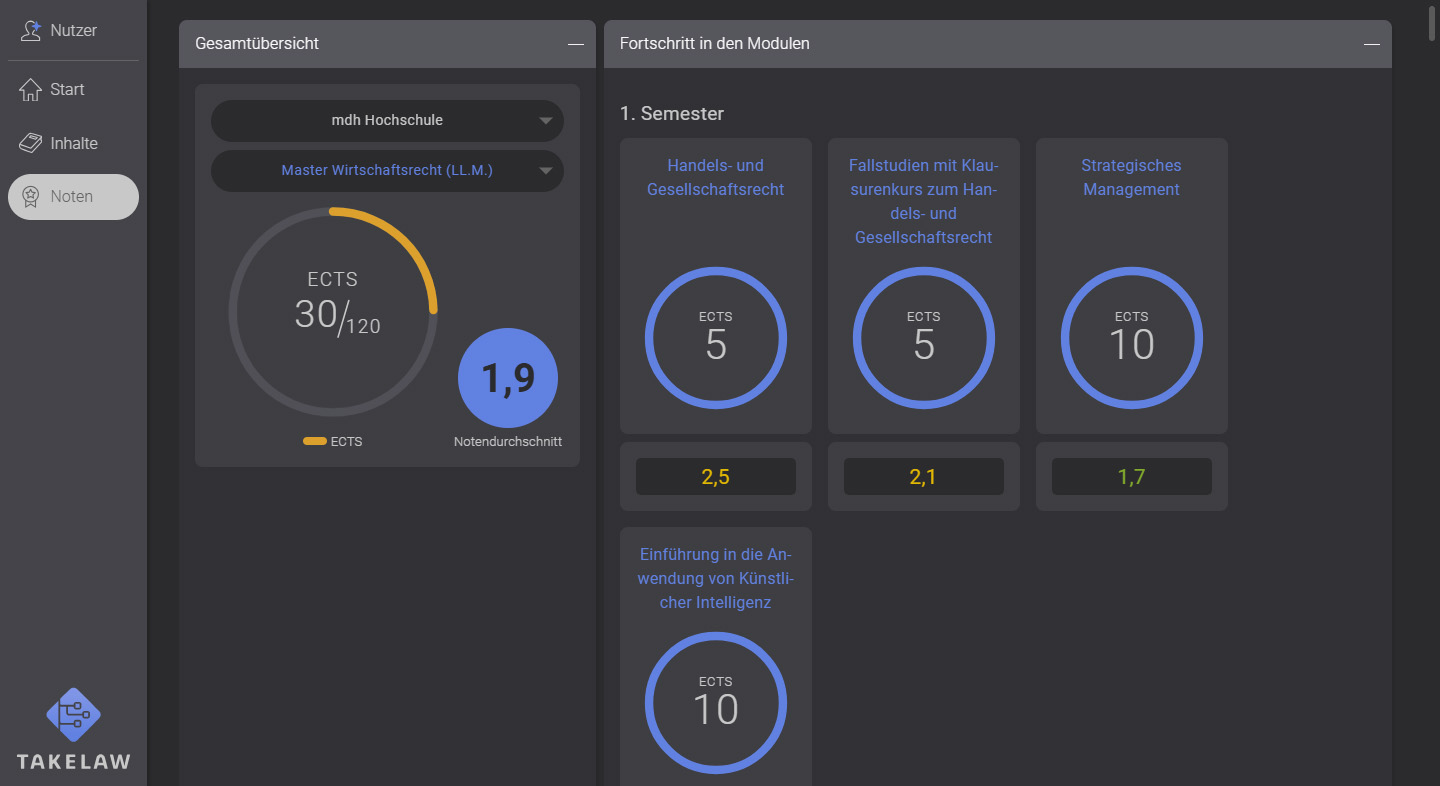Click the TAKELAW logo icon

pos(73,715)
